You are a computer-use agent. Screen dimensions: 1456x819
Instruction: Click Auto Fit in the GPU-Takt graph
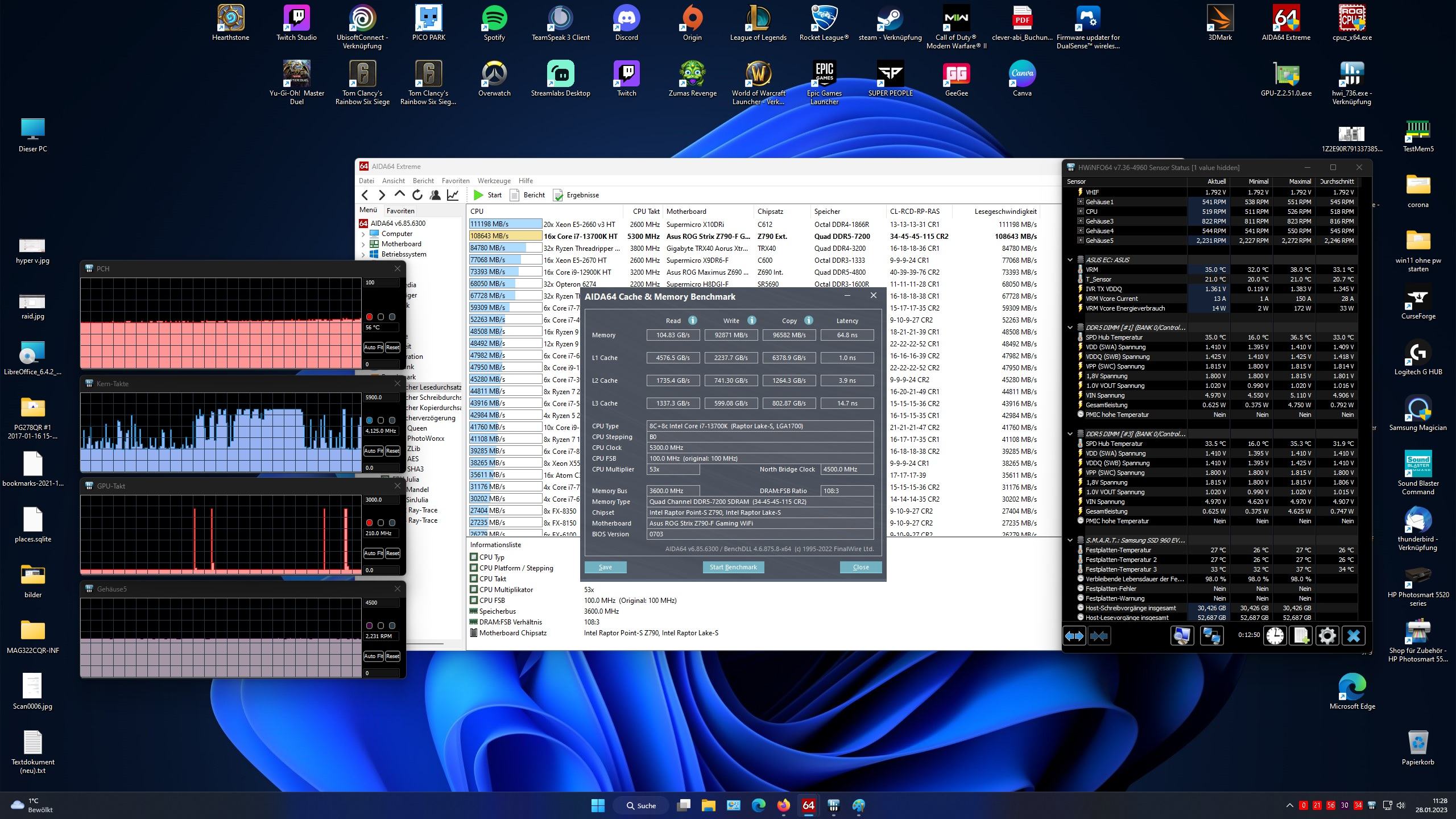tap(373, 553)
